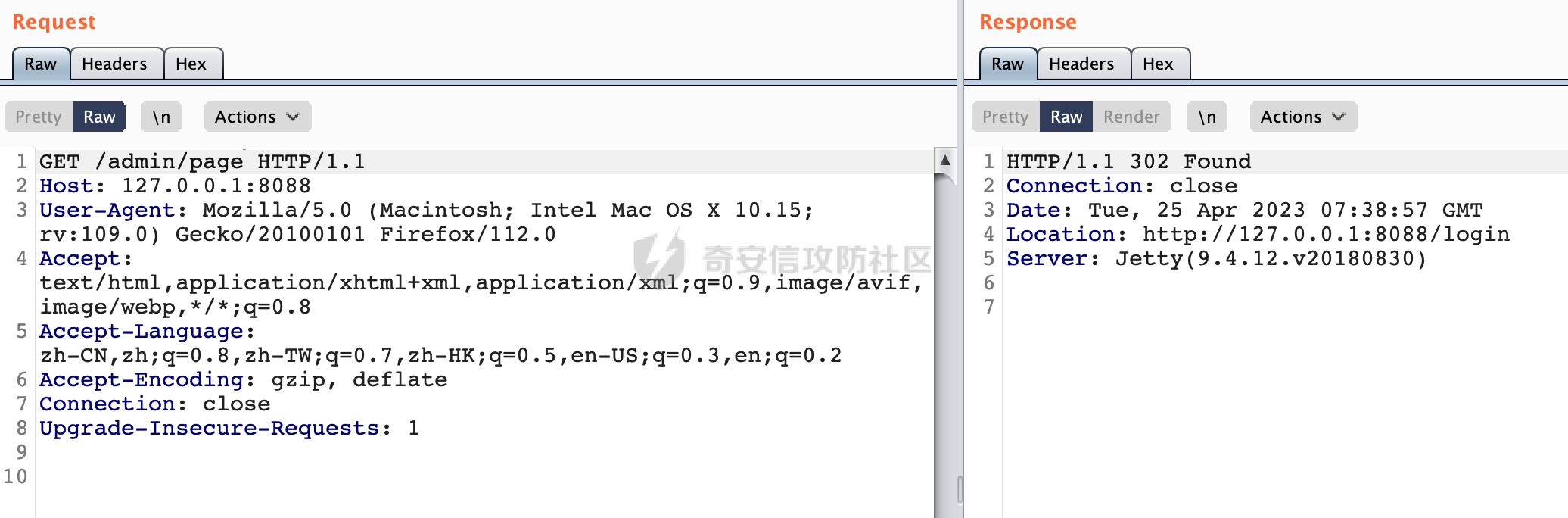Switch to Response Headers tab
This screenshot has height=518, width=1568.
click(x=1082, y=64)
